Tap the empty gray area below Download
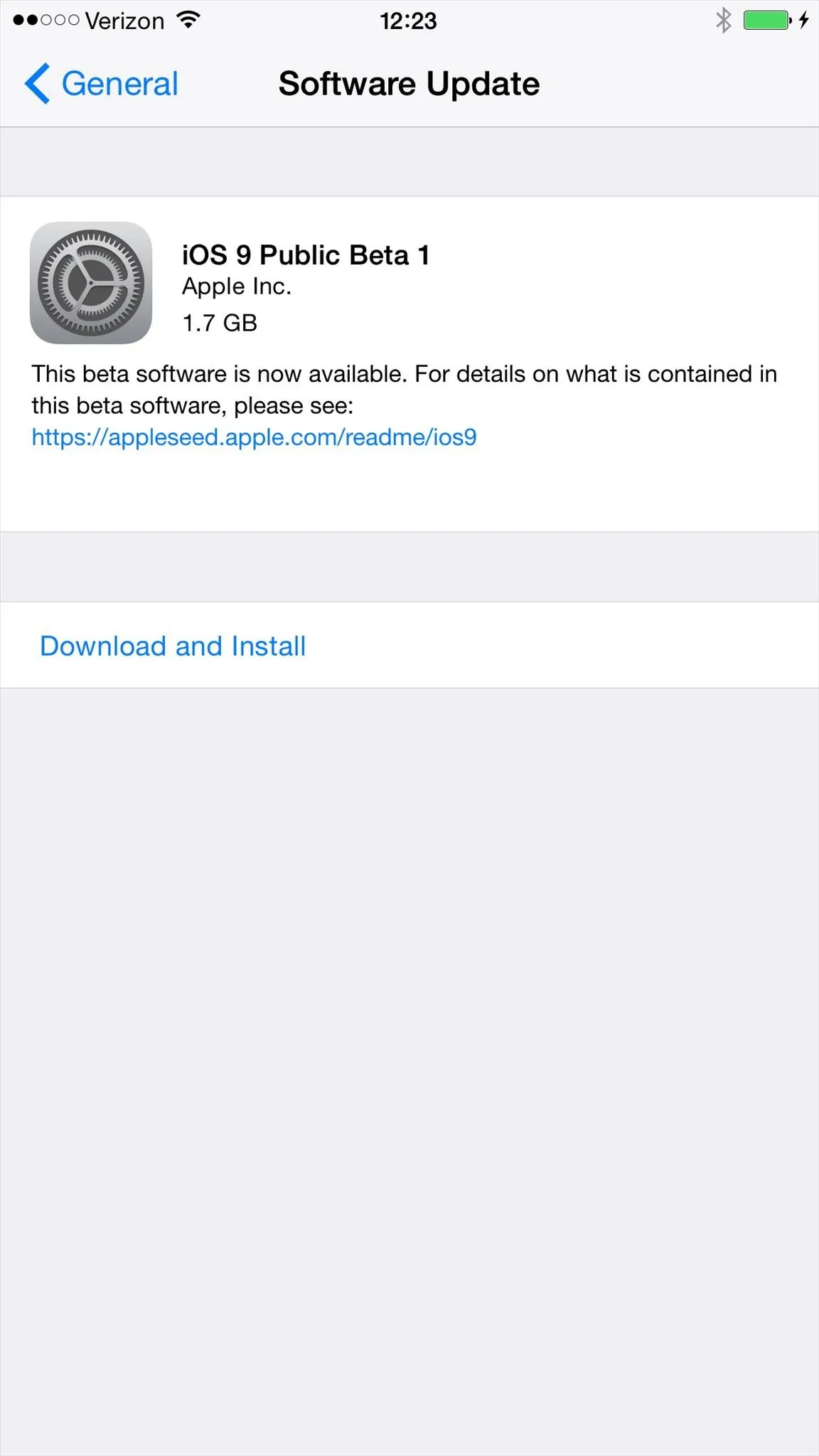This screenshot has height=1456, width=819. tap(409, 1071)
